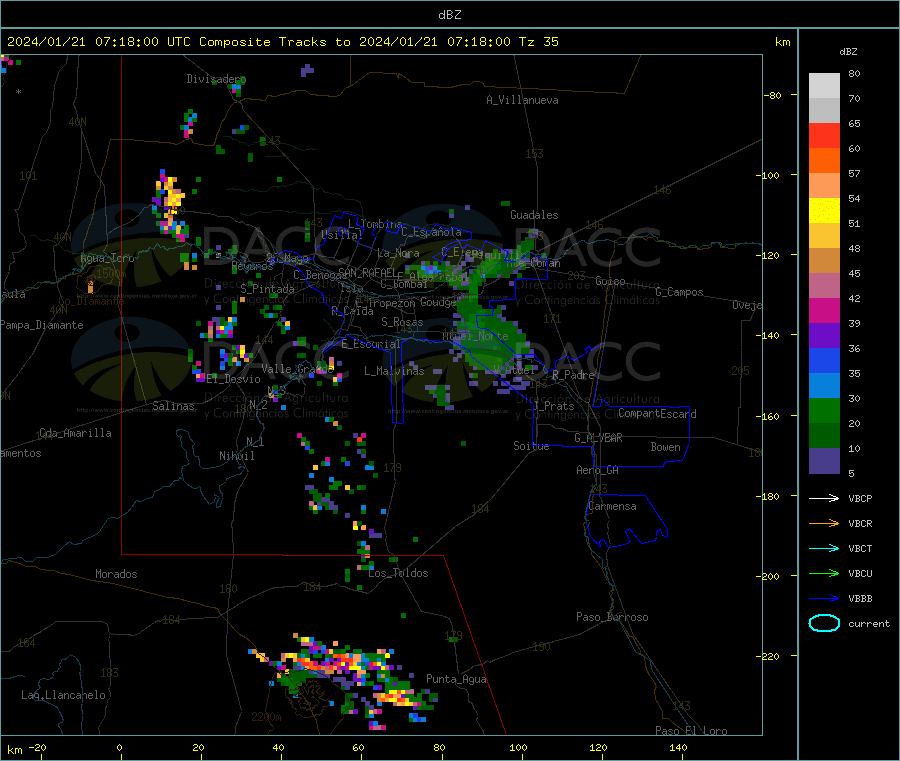Viewport: 900px width, 761px height.
Task: Select the bright green 20-30 dBZ swatch
Action: tap(824, 410)
